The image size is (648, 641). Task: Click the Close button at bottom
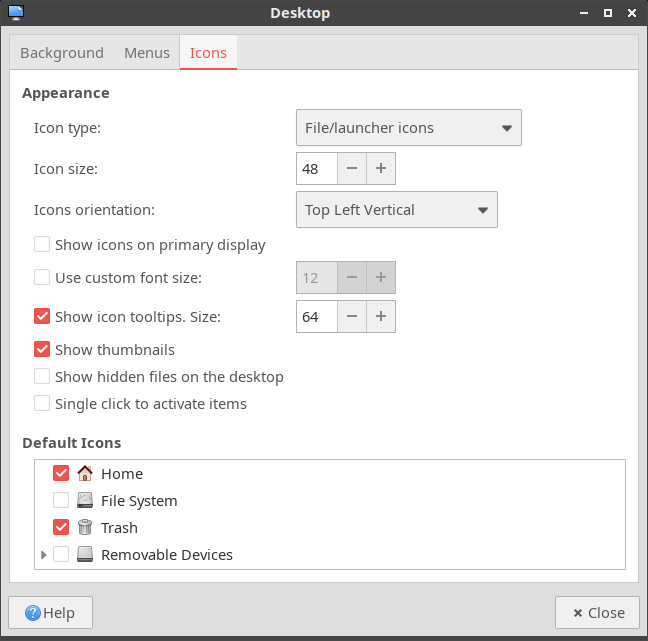point(597,613)
